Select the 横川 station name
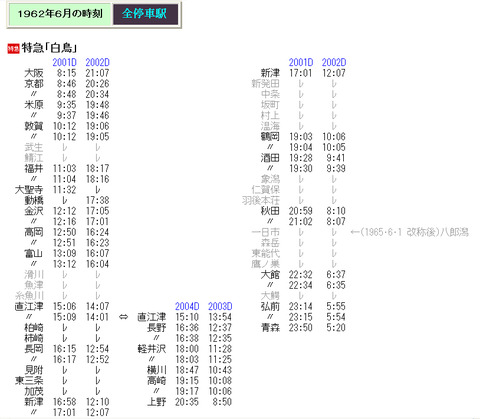 [156, 370]
